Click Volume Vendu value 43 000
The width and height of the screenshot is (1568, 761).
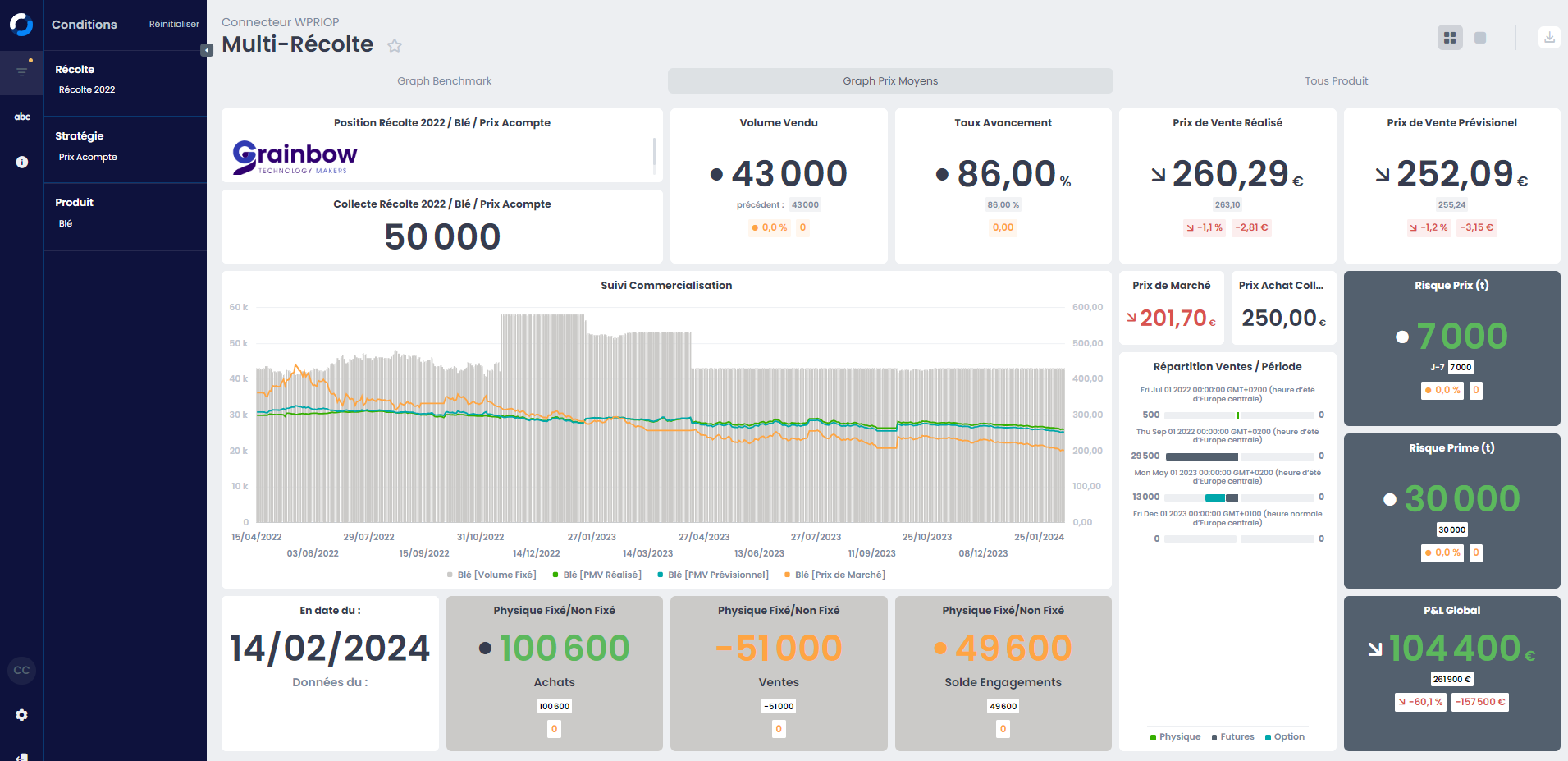789,174
